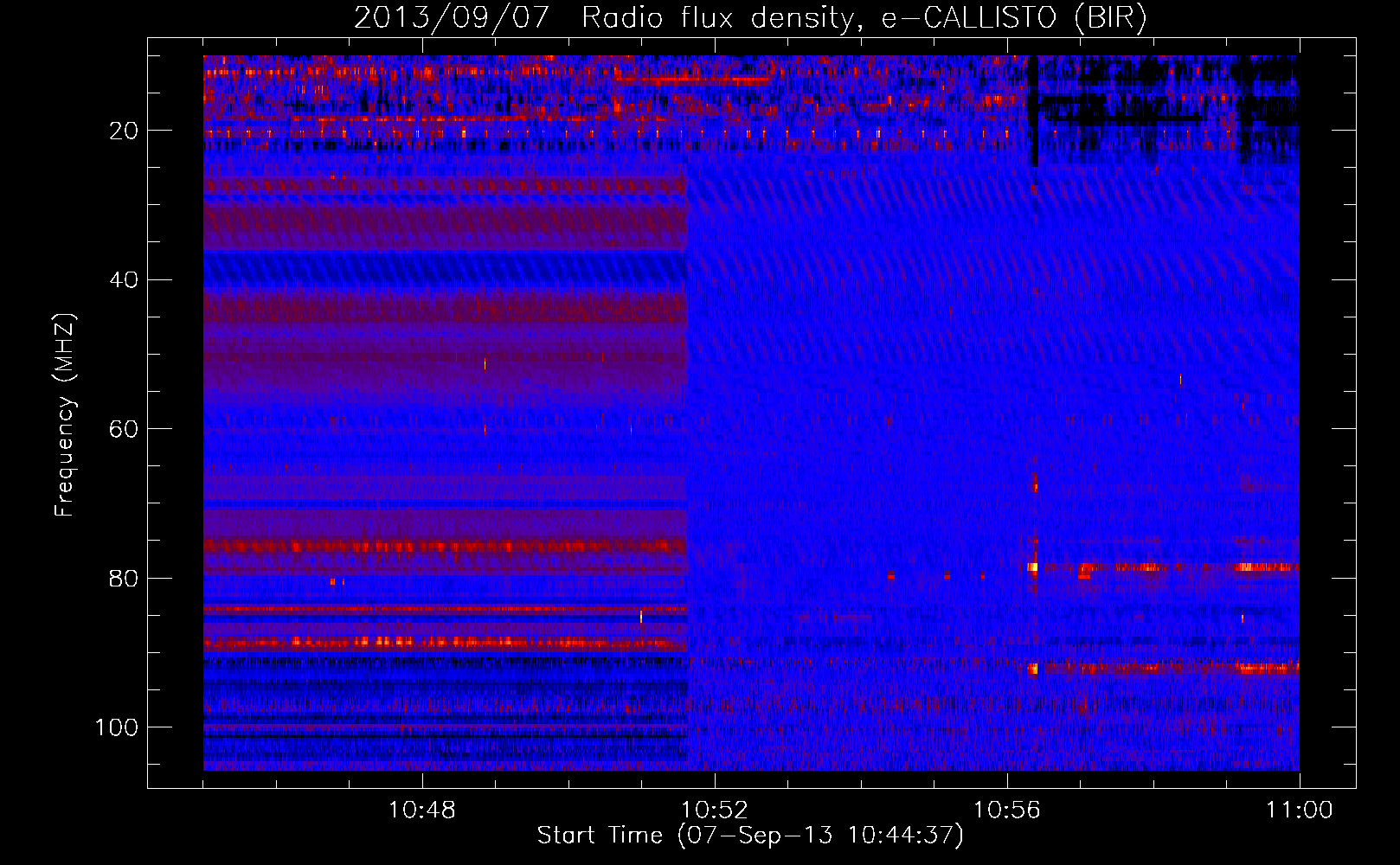Click the plot title with date 2013/09/07
The height and width of the screenshot is (865, 1400).
point(750,17)
